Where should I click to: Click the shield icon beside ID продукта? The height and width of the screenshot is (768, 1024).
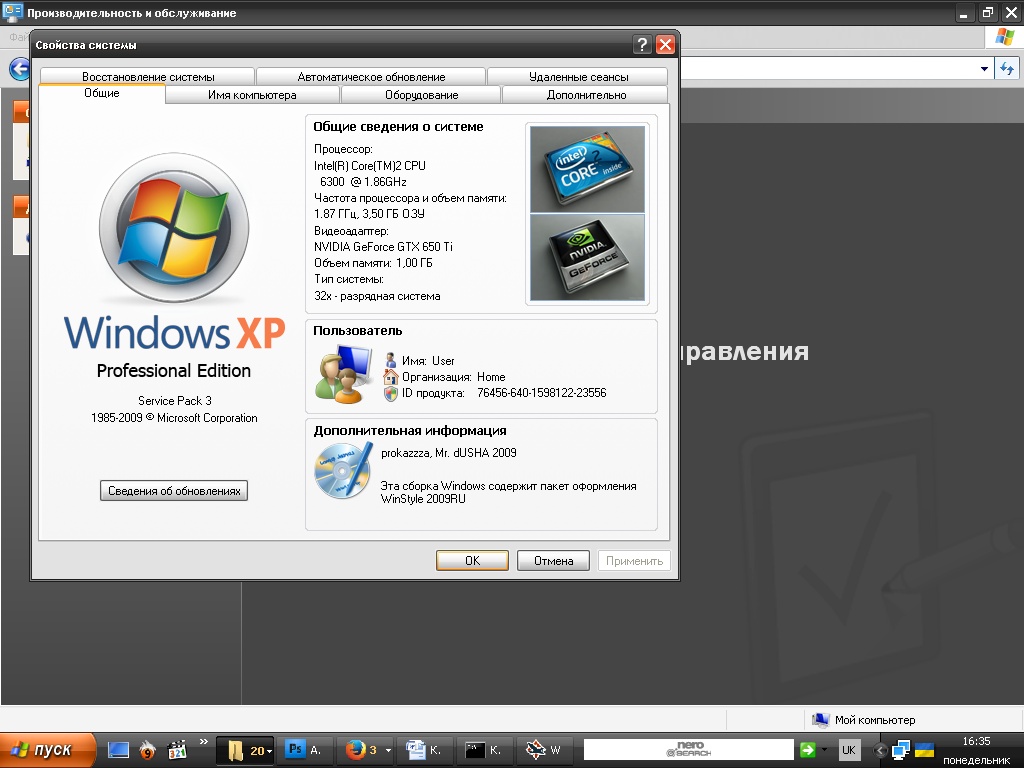[x=391, y=393]
